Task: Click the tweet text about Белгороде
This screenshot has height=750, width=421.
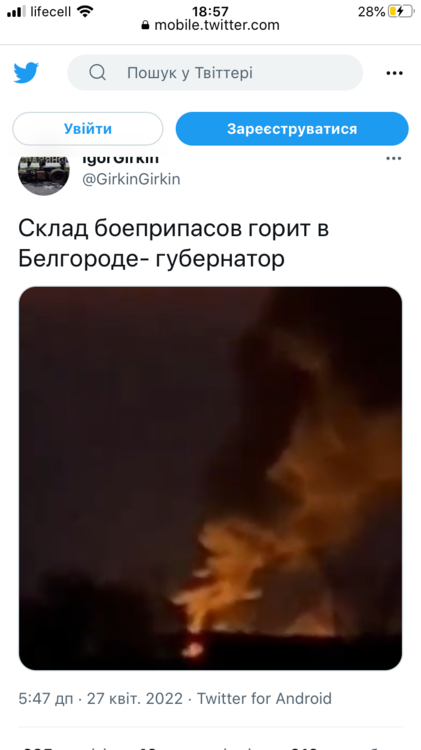Action: 174,244
